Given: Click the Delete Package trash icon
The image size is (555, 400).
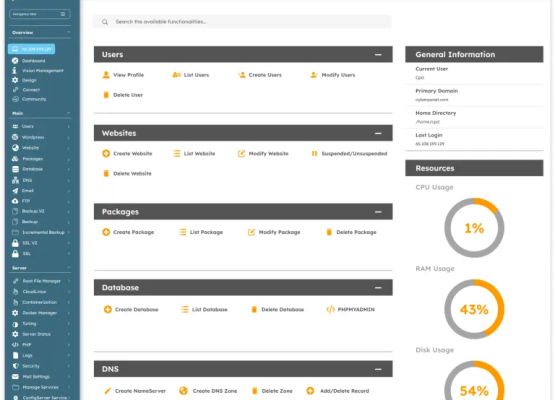Looking at the screenshot, I should (329, 232).
